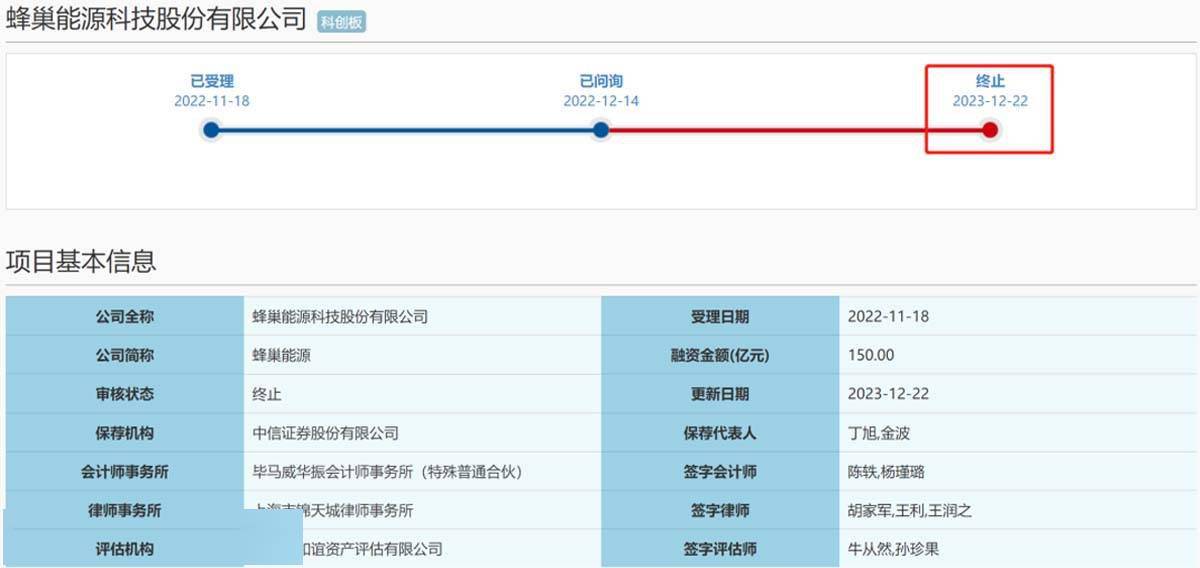1200x568 pixels.
Task: Select the 已受理 stage label
Action: (212, 81)
